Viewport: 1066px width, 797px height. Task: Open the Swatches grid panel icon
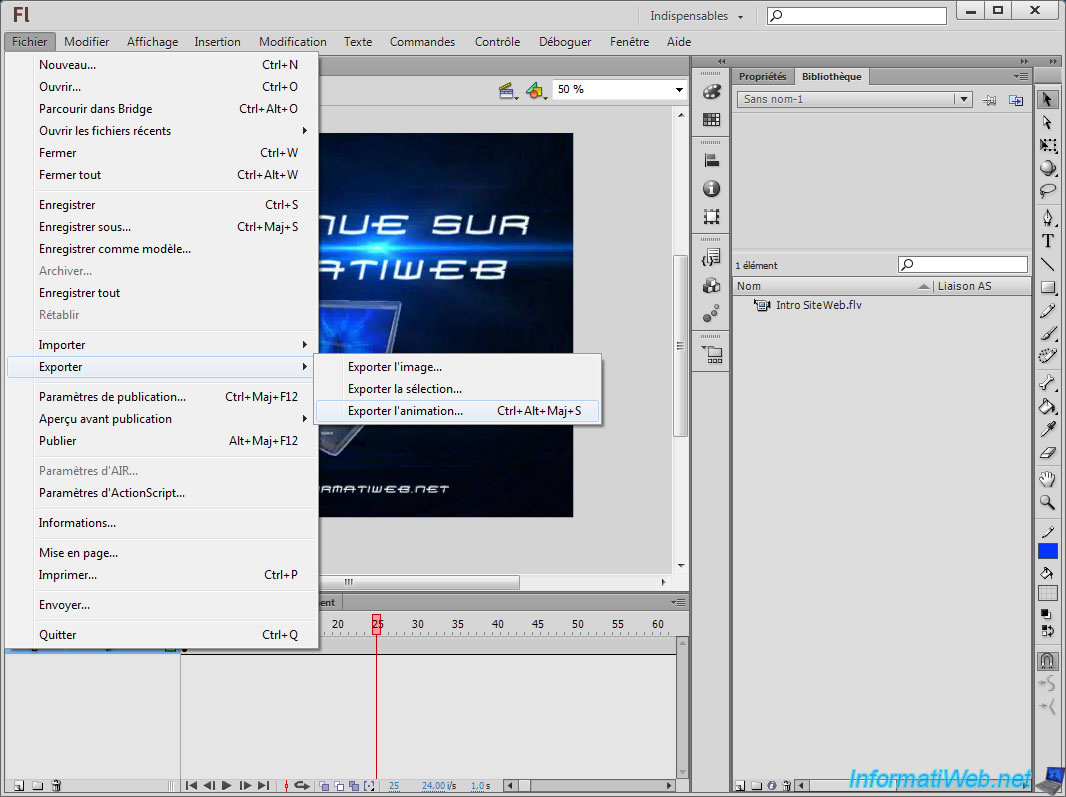[x=711, y=120]
